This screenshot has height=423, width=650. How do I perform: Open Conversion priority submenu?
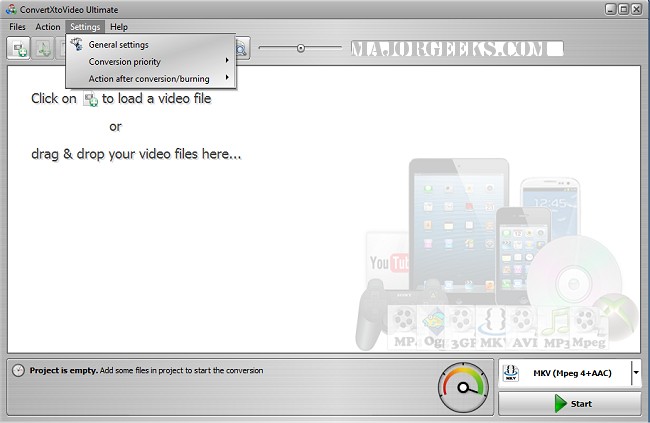click(x=151, y=61)
